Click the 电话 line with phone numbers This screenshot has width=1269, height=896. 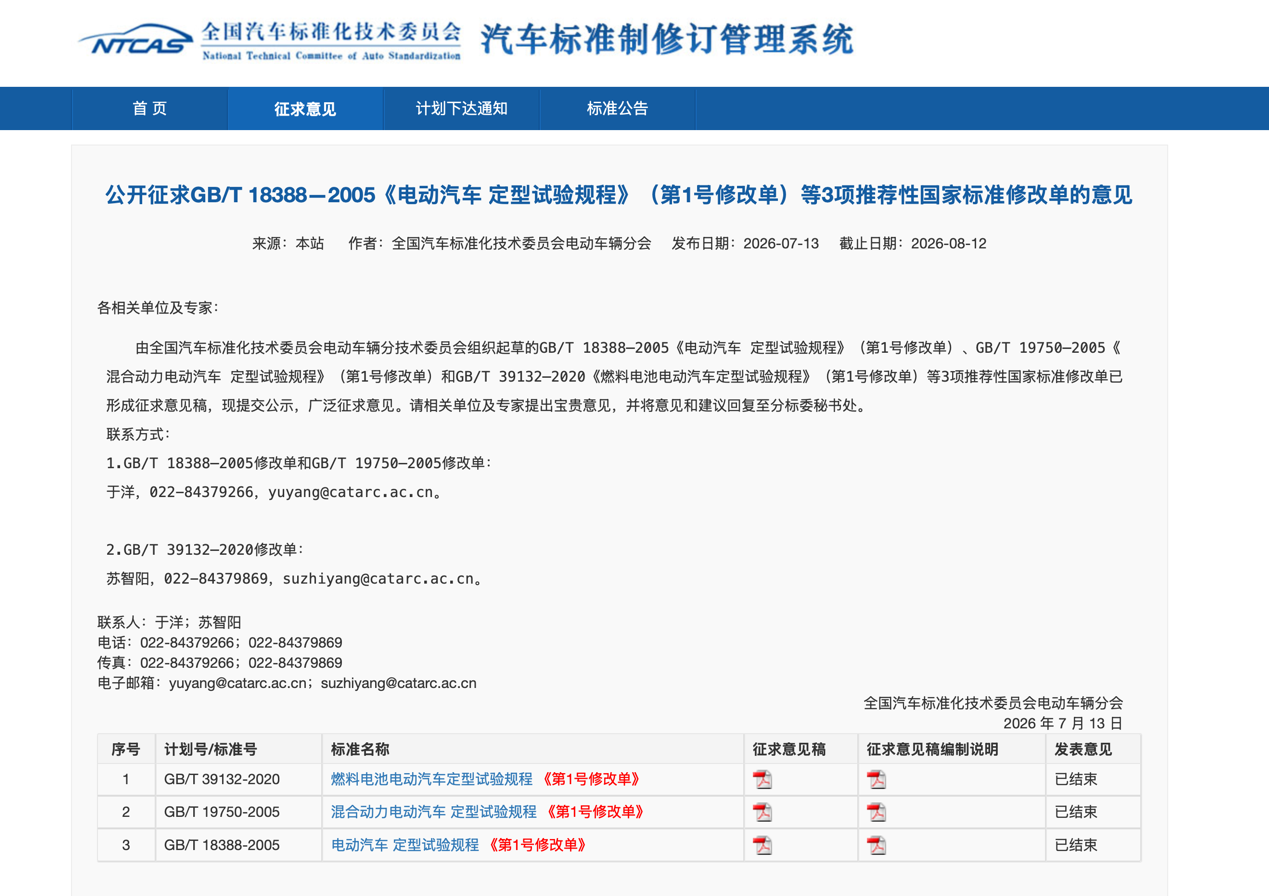point(220,642)
